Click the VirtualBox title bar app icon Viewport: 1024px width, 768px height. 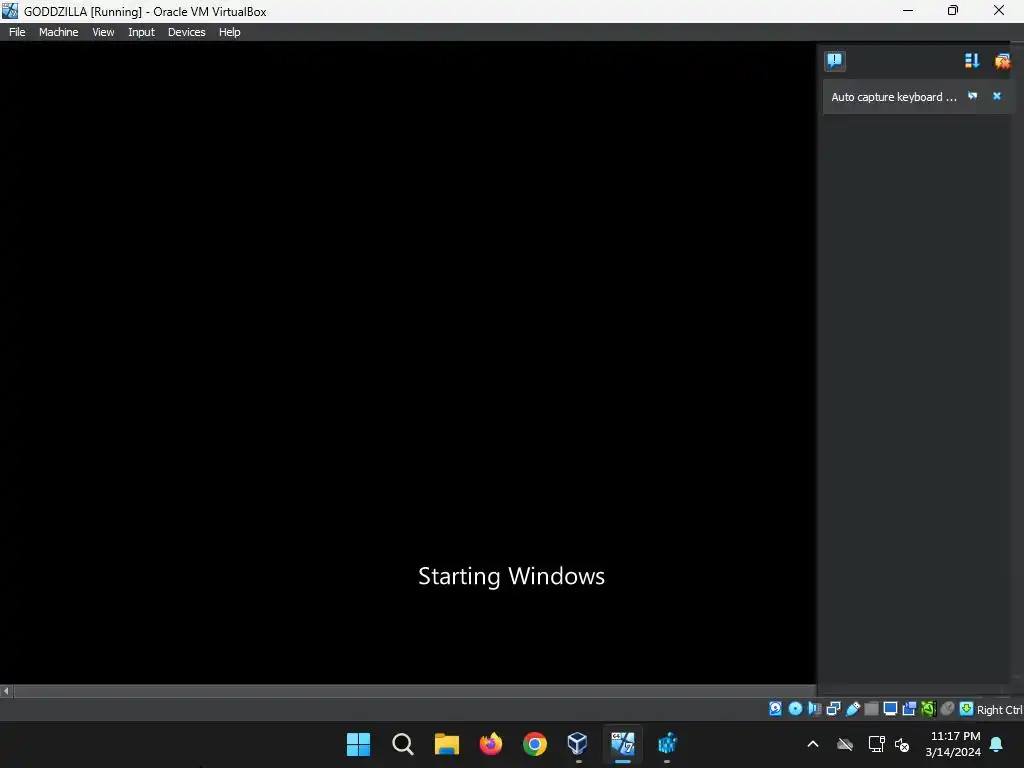(10, 10)
